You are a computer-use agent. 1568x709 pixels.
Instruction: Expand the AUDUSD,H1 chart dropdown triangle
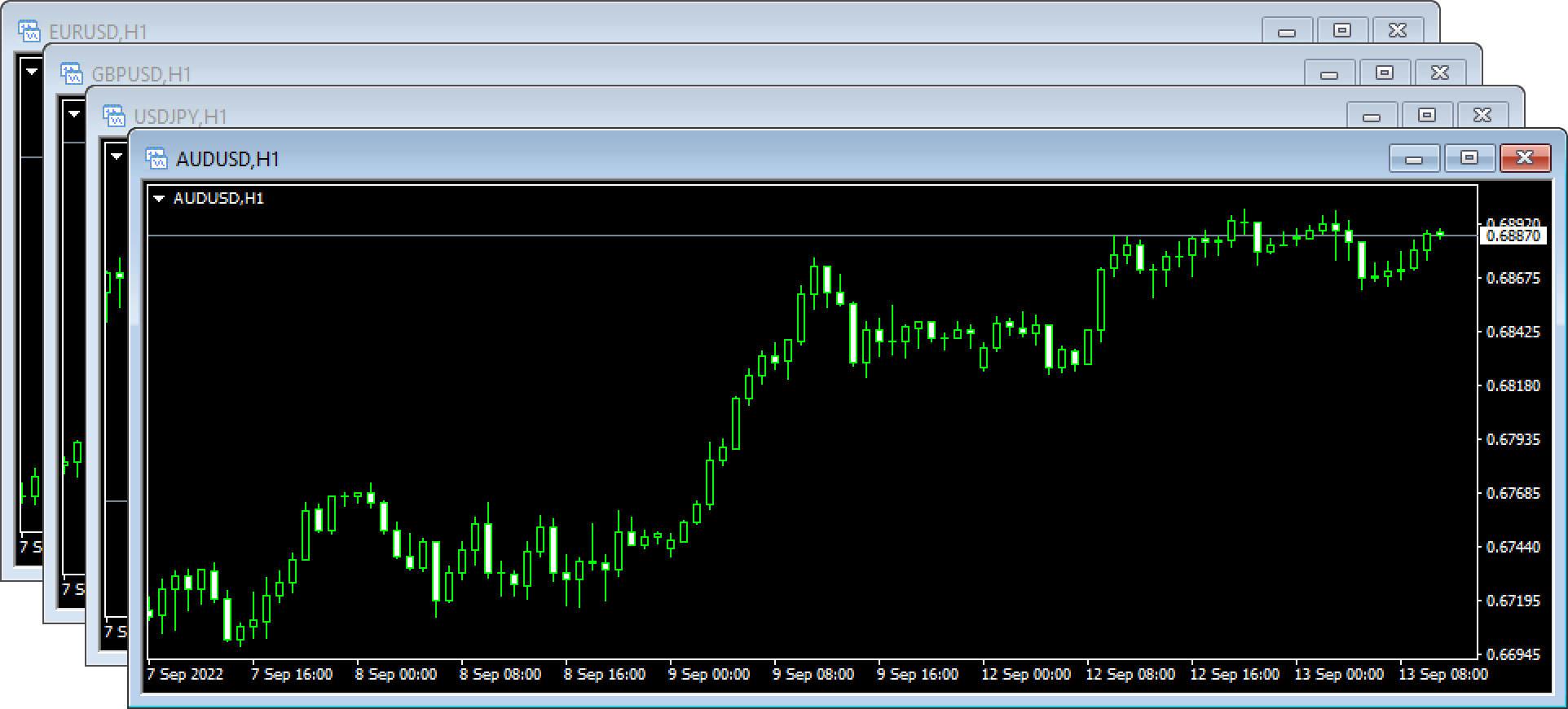pos(159,198)
